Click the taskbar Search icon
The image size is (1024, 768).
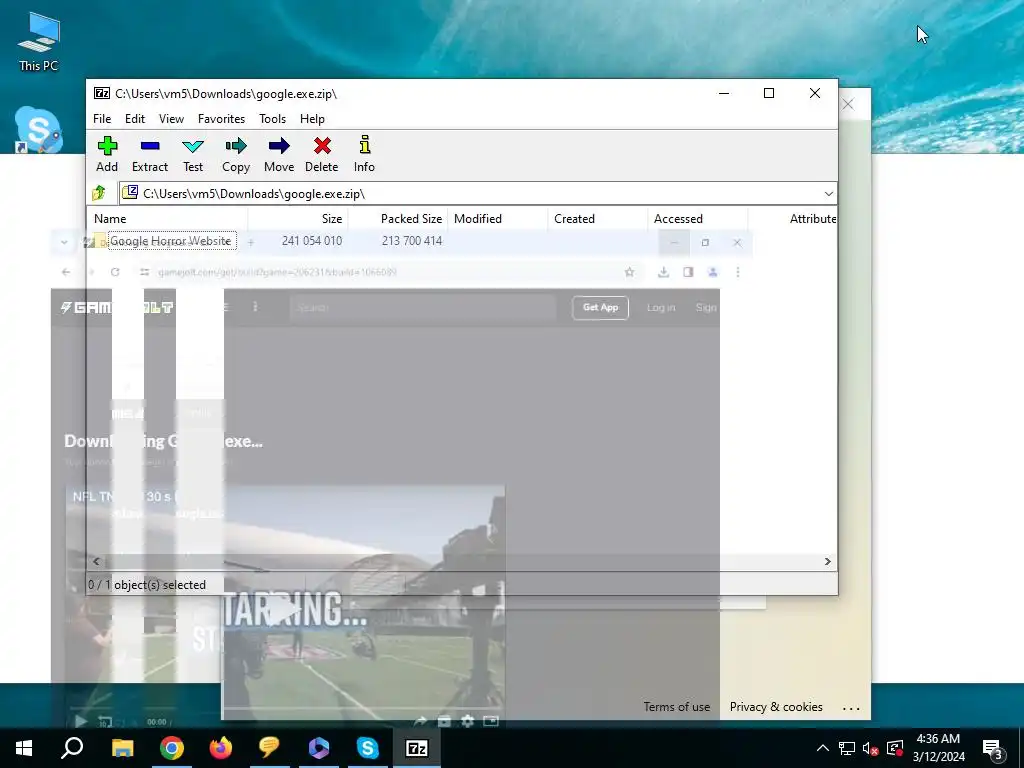pyautogui.click(x=72, y=748)
